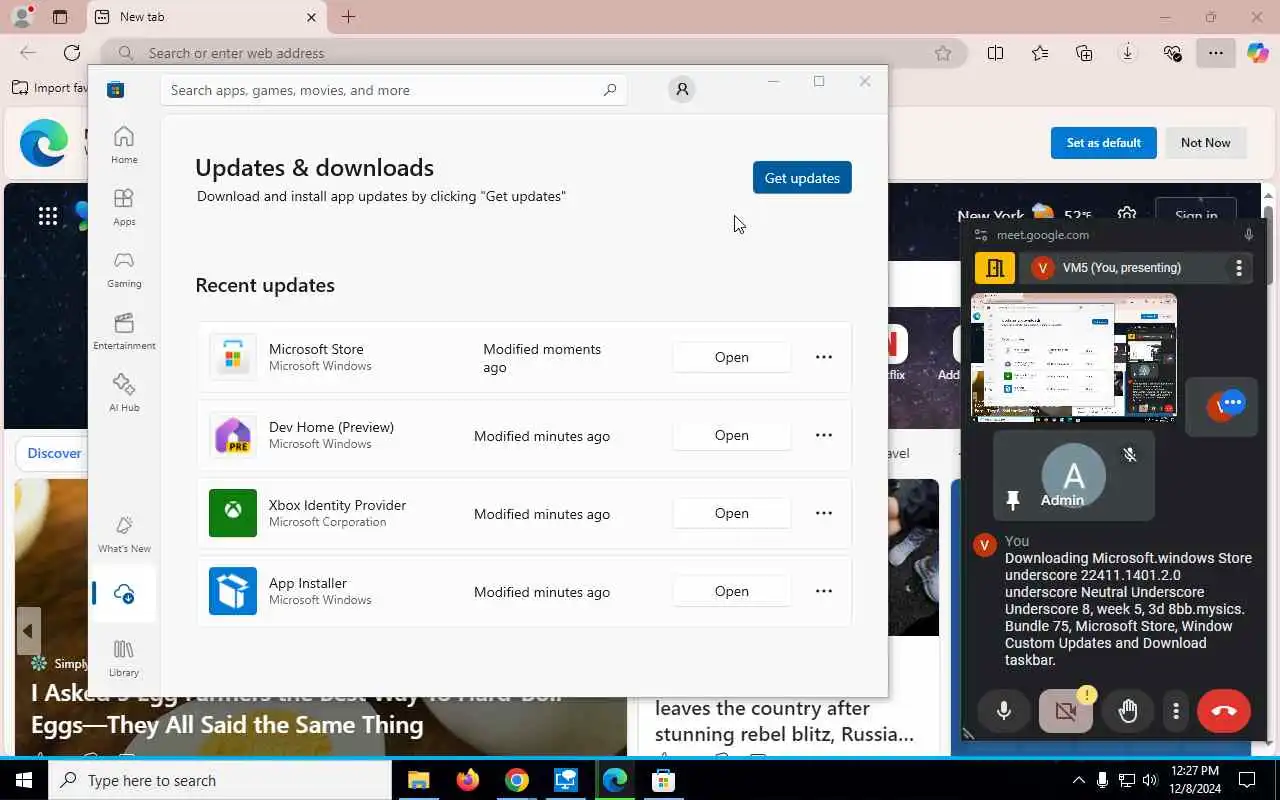Open Edge tab actions menu icon
The width and height of the screenshot is (1280, 800).
60,17
